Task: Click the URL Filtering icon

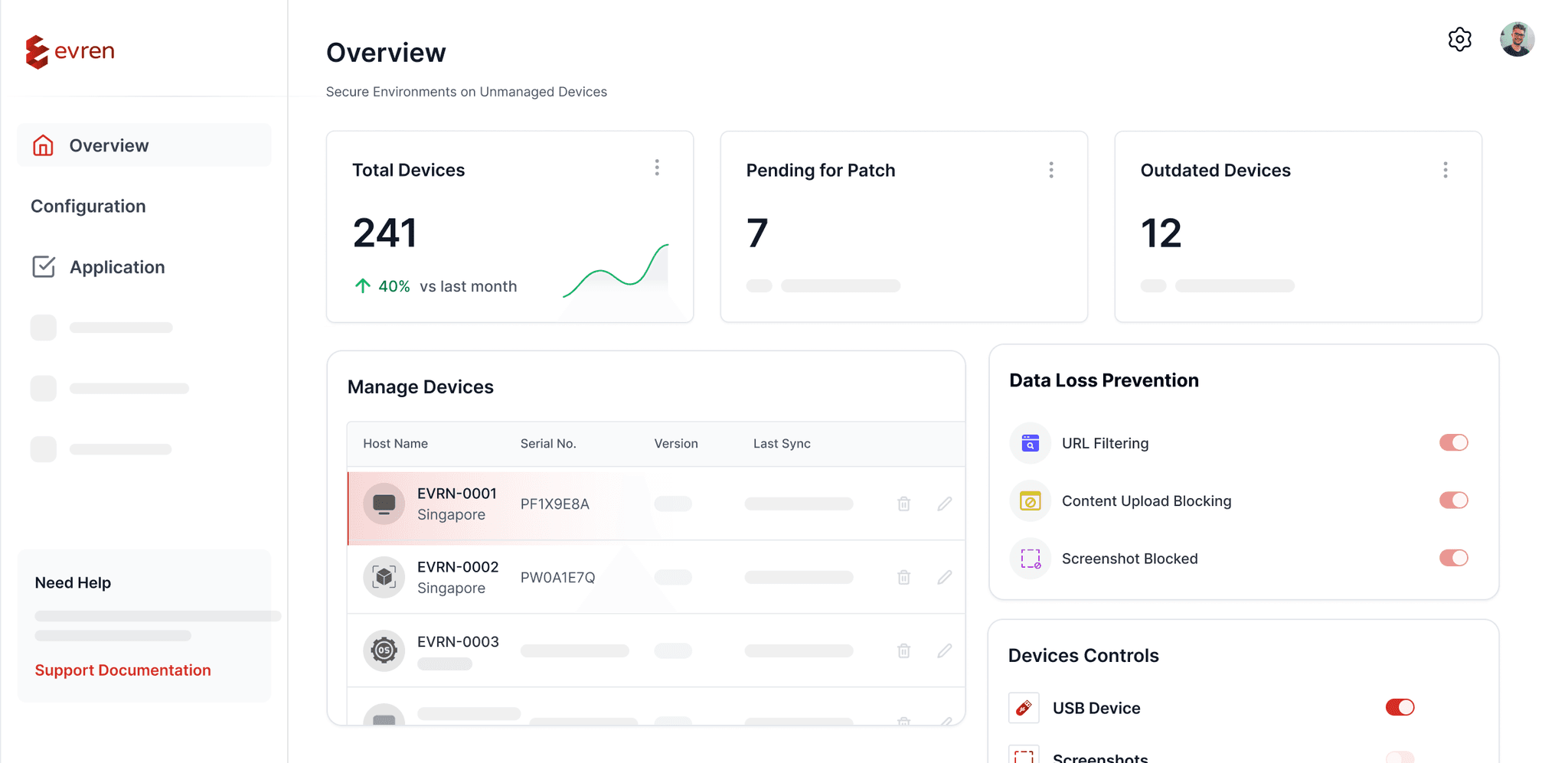Action: (1030, 442)
